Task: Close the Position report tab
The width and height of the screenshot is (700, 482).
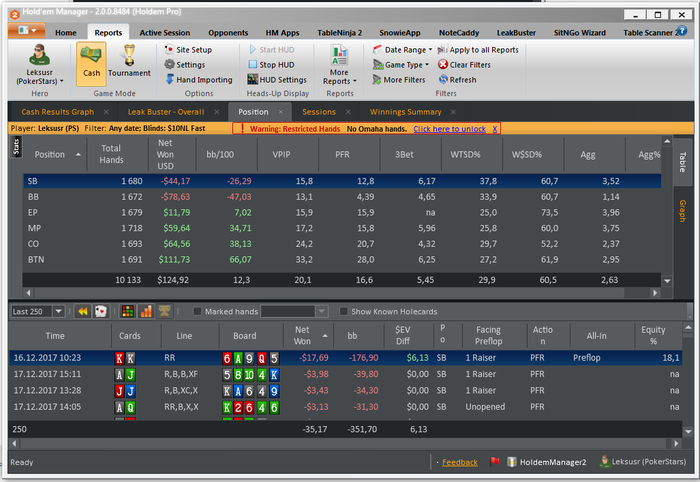Action: click(x=281, y=112)
